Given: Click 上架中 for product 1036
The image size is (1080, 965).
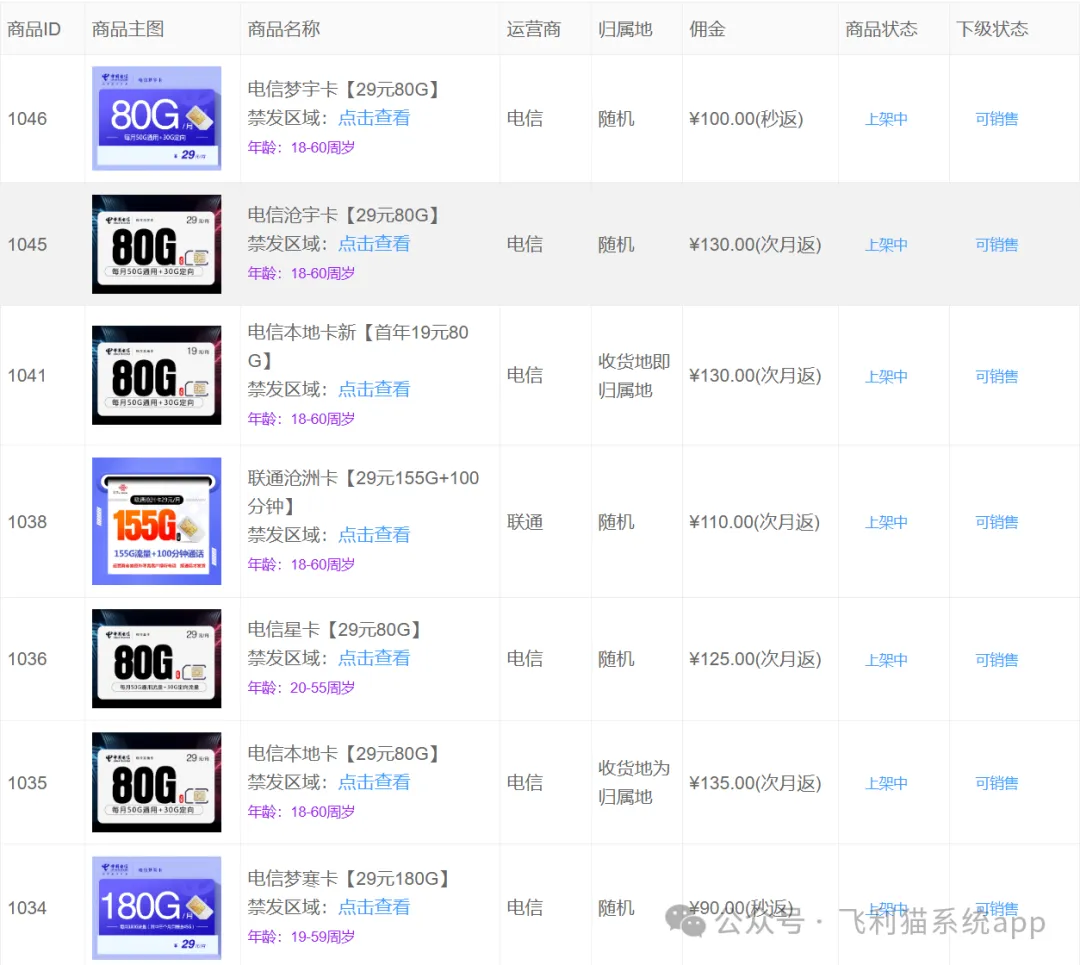Looking at the screenshot, I should pyautogui.click(x=886, y=660).
